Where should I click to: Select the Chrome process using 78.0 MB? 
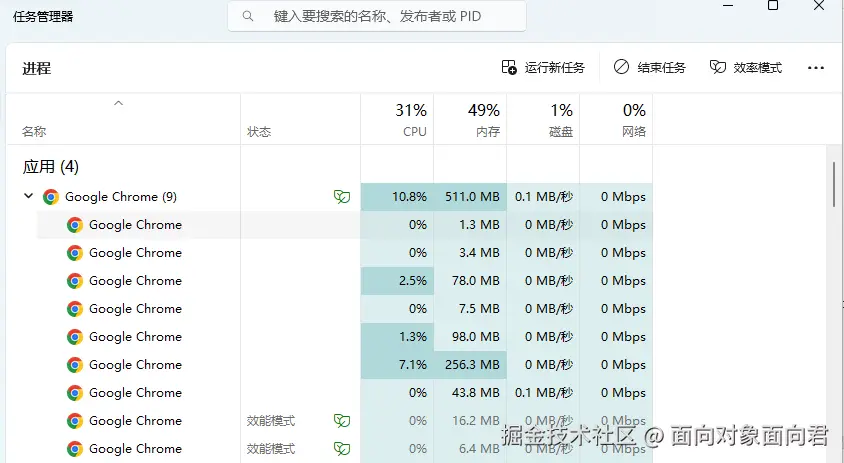pyautogui.click(x=344, y=280)
